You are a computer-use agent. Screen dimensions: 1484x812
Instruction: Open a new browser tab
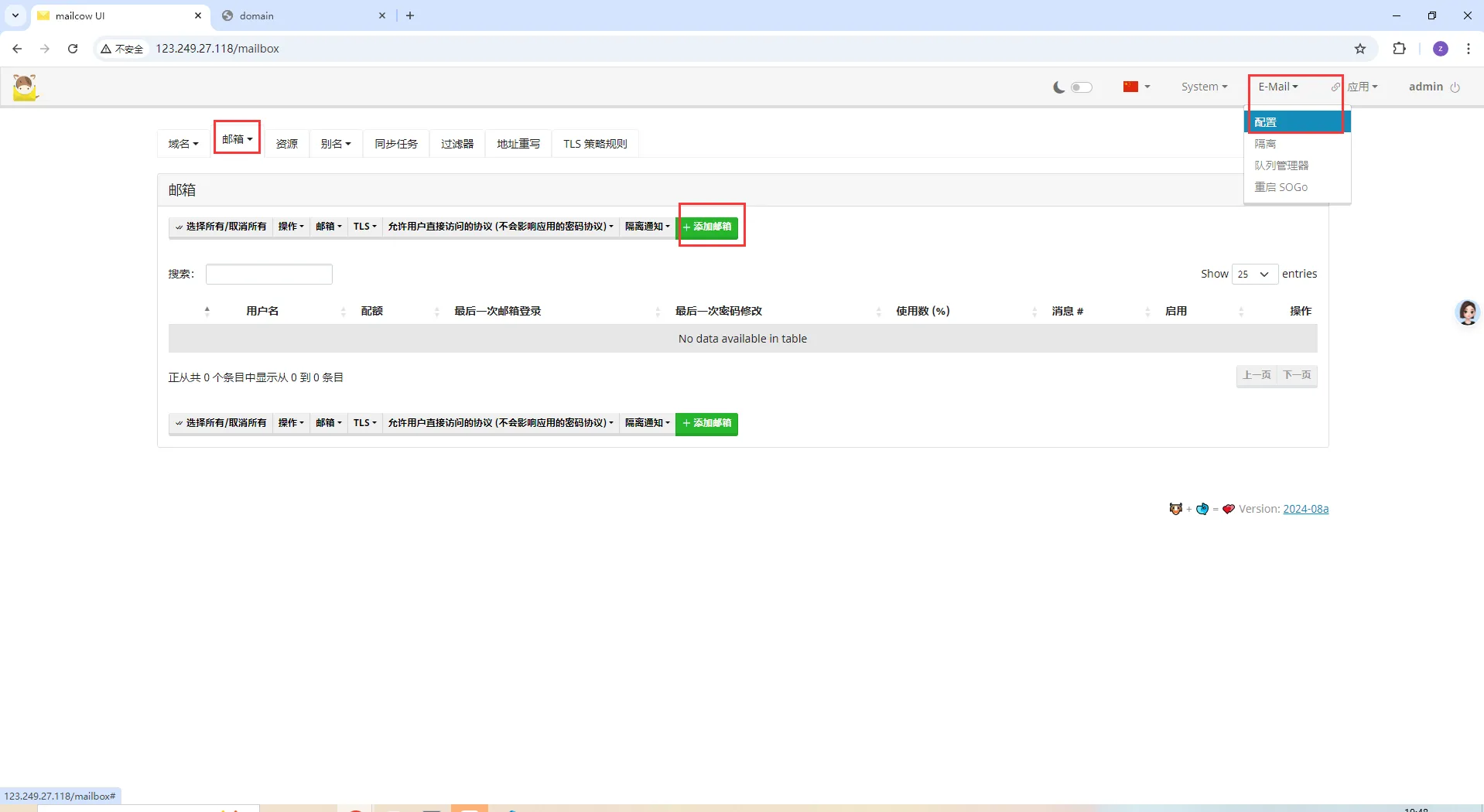point(410,15)
